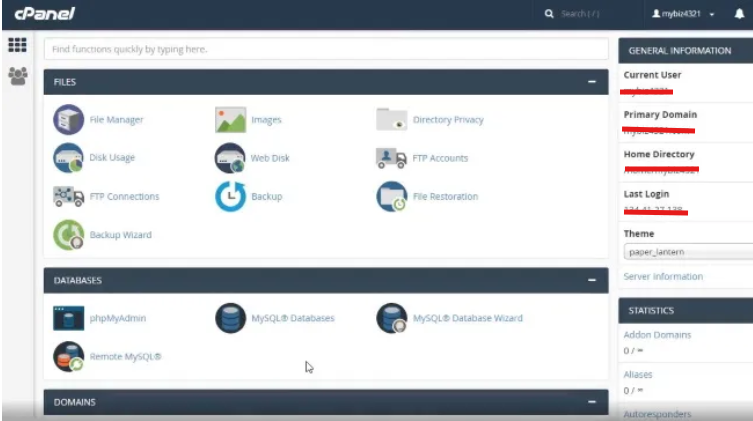Open the File Manager icon

tap(68, 120)
